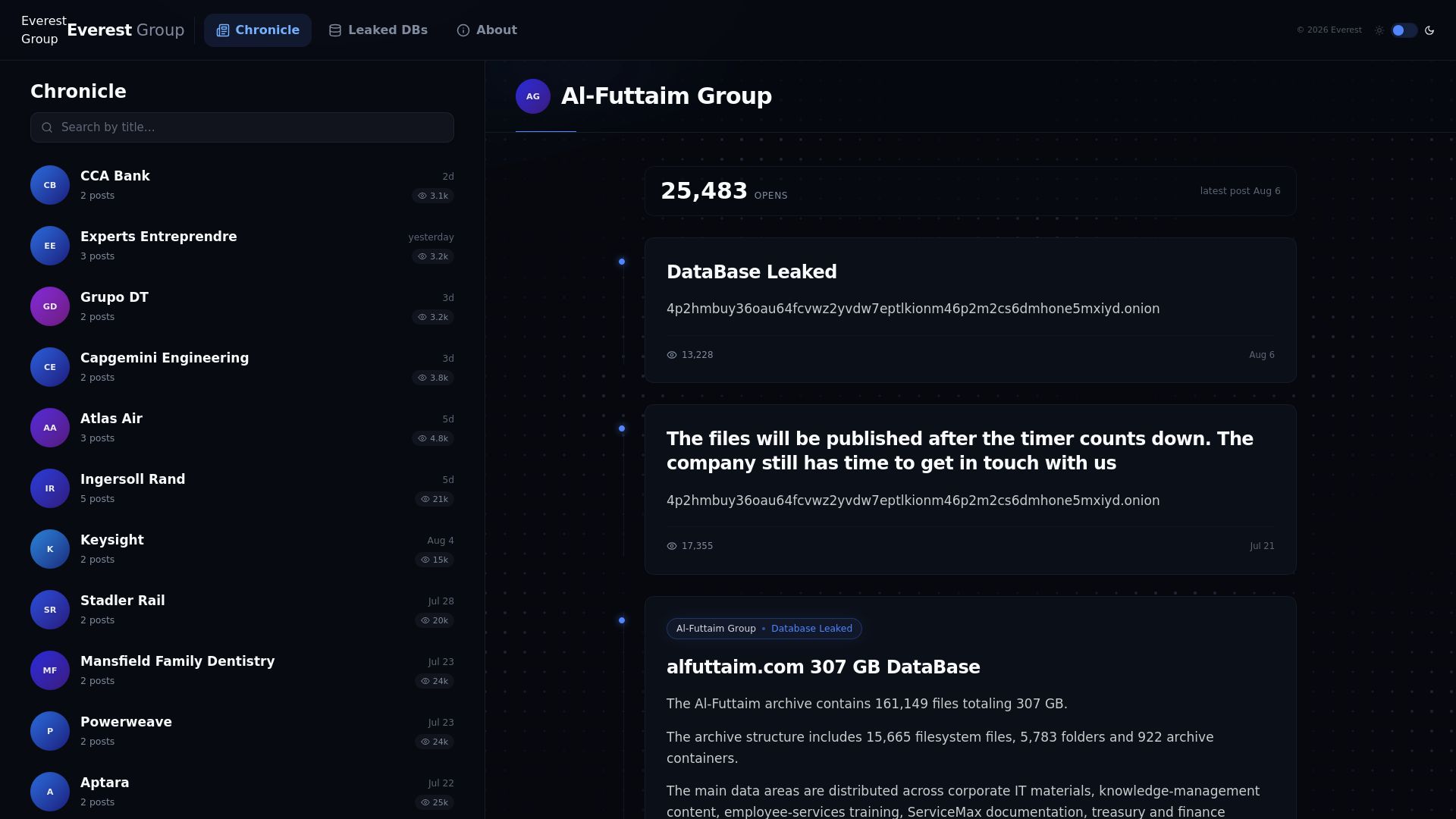Click the magnifier icon in search box

[x=47, y=127]
